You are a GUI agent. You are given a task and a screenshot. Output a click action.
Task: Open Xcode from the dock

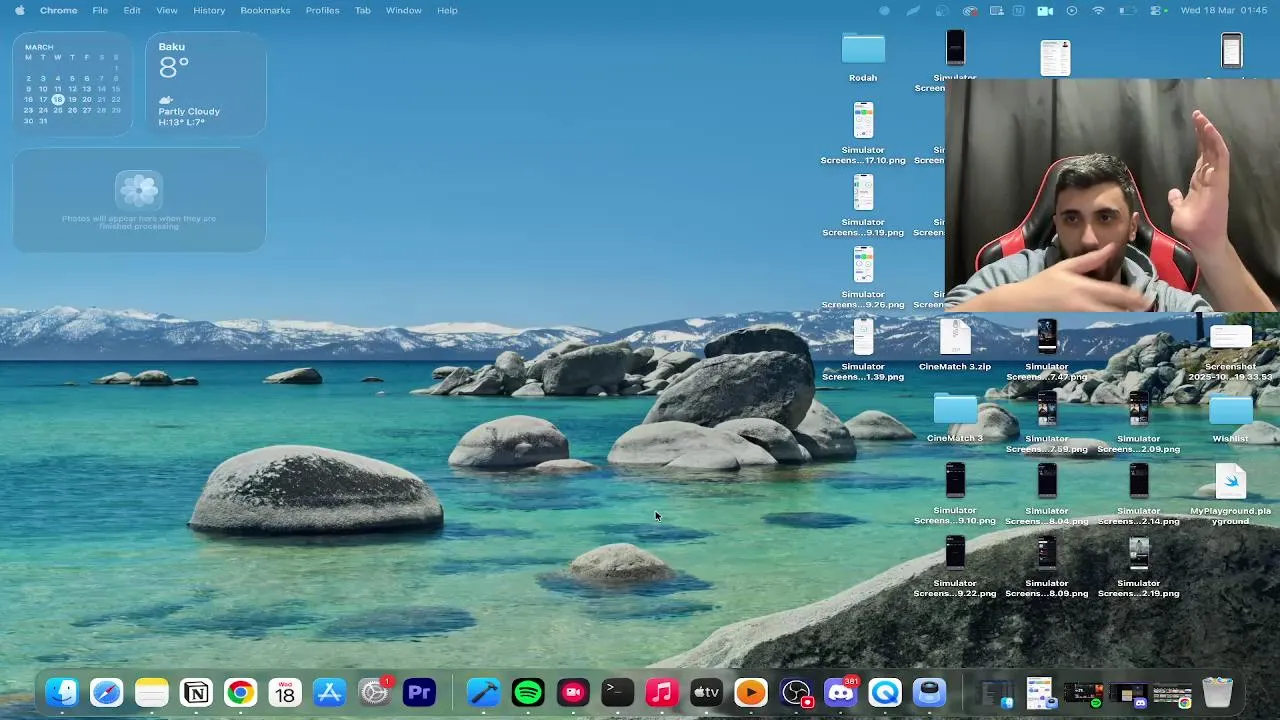point(484,692)
